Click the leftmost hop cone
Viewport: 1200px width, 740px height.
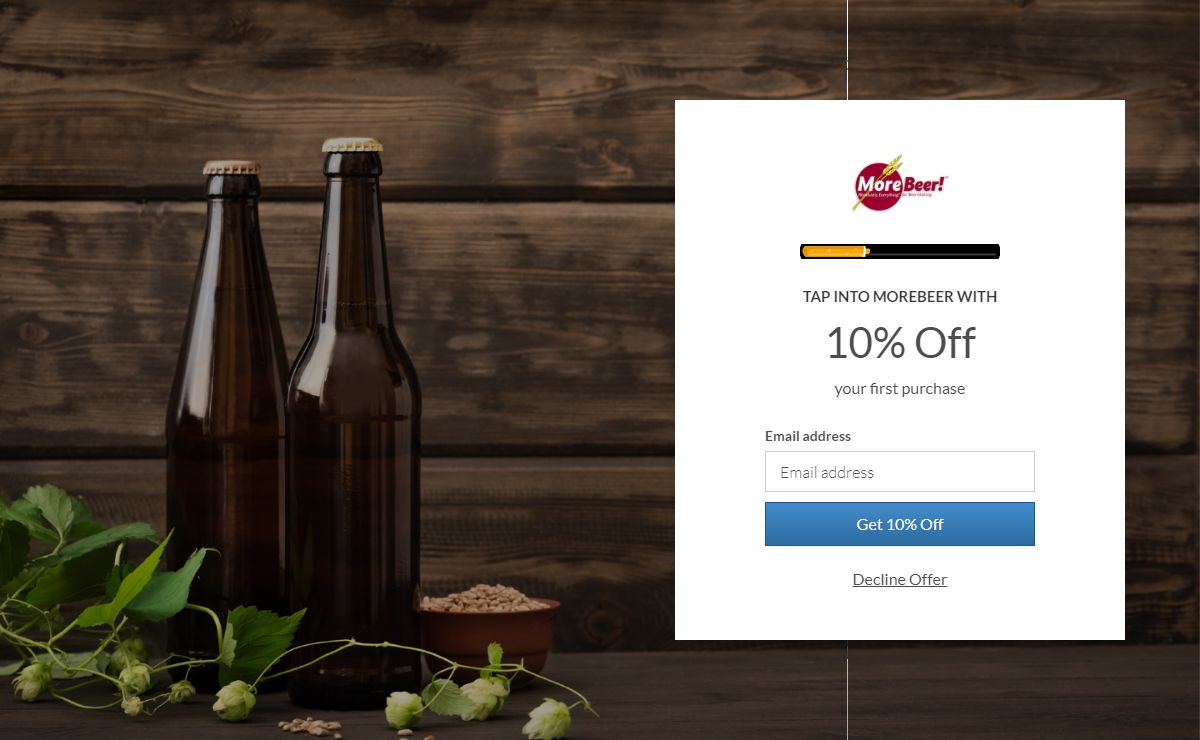pos(30,680)
